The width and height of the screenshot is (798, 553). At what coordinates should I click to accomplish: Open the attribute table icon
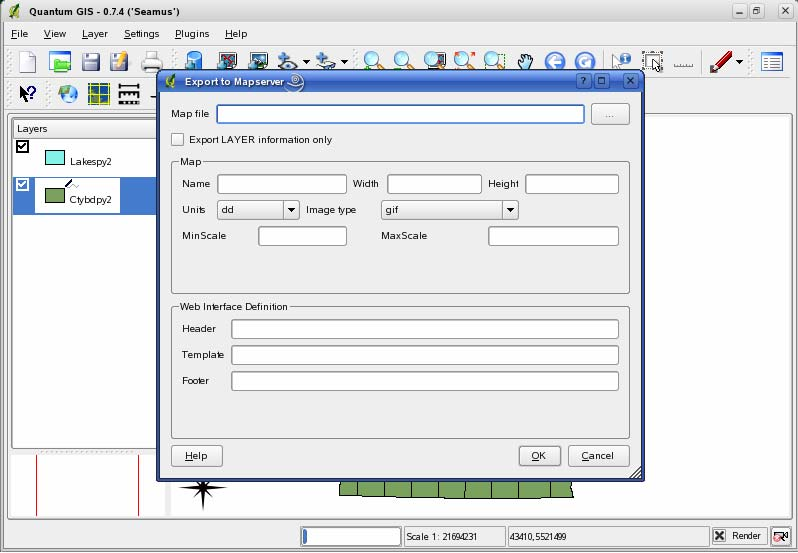tap(772, 62)
